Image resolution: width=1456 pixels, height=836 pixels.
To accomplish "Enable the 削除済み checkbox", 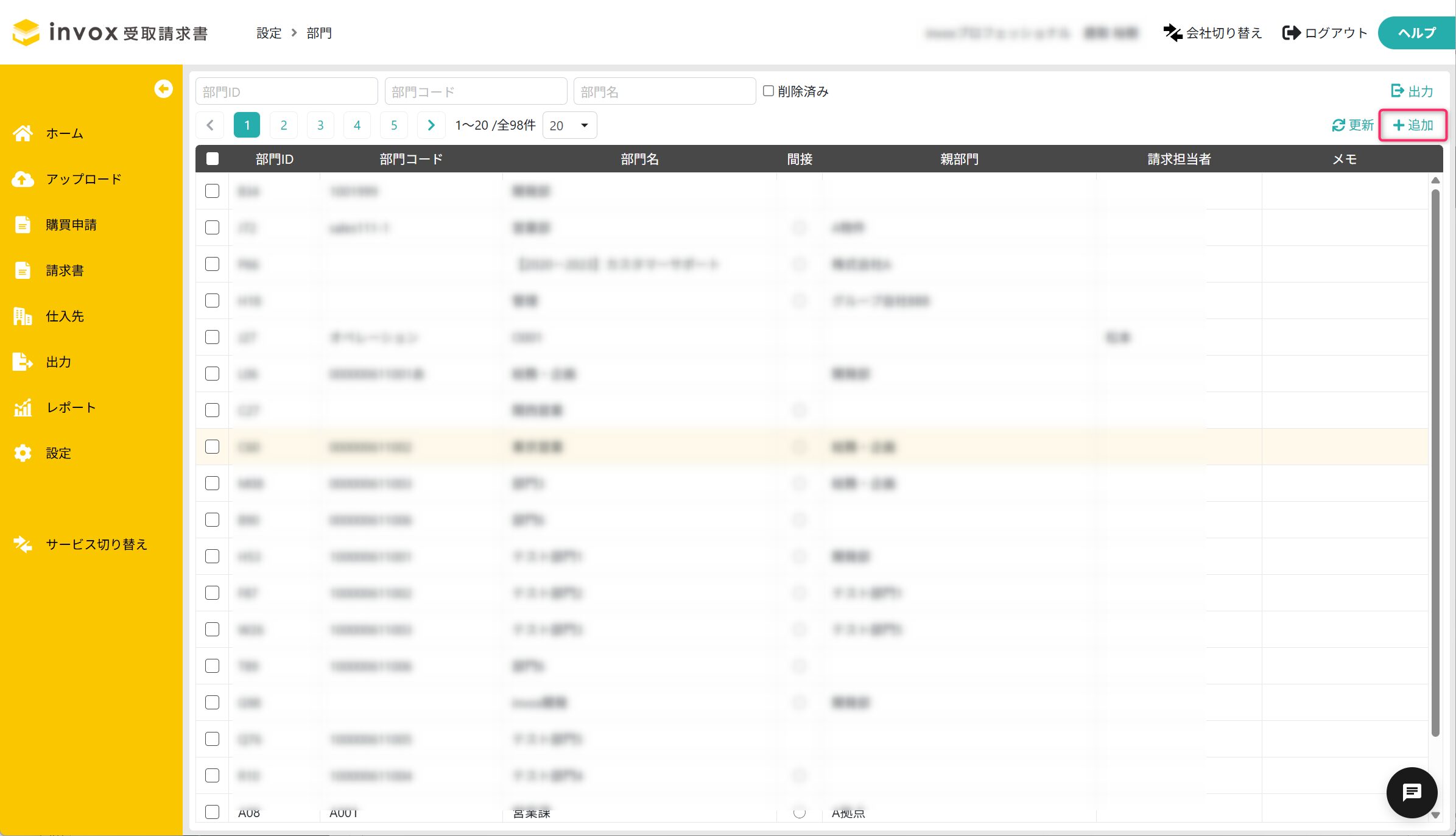I will tap(768, 91).
